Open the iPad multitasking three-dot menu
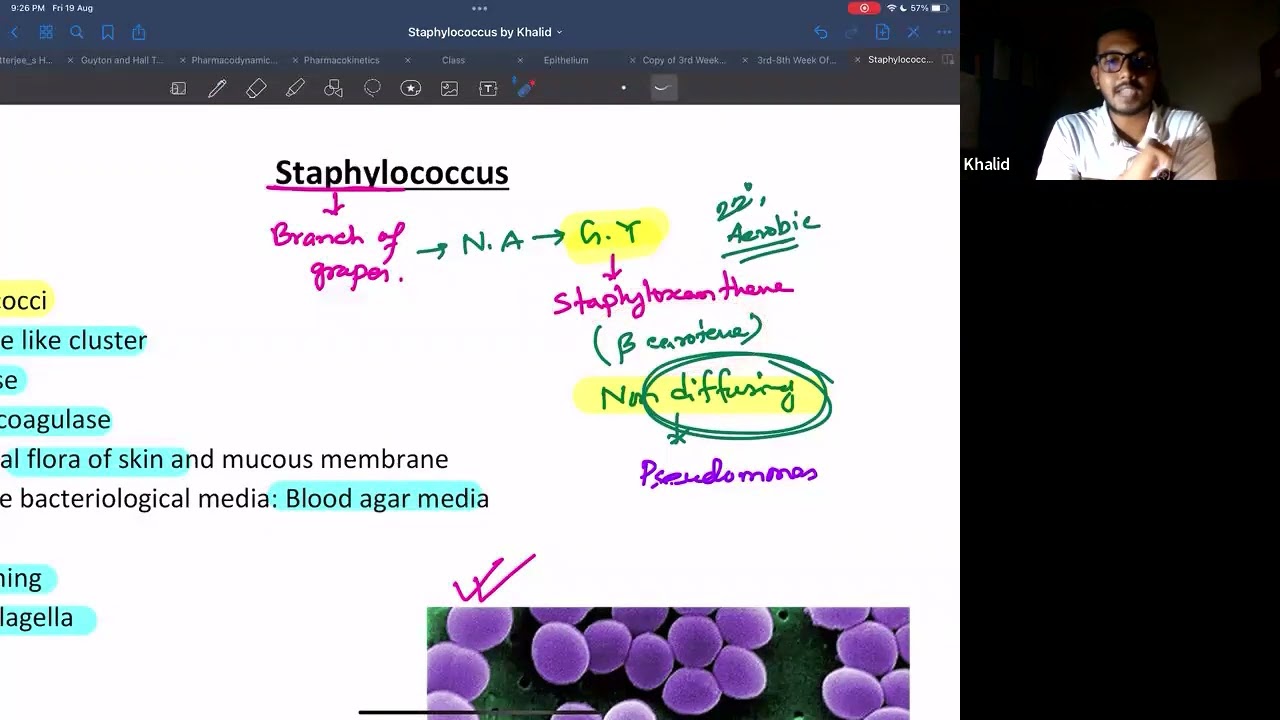The image size is (1280, 720). (480, 8)
